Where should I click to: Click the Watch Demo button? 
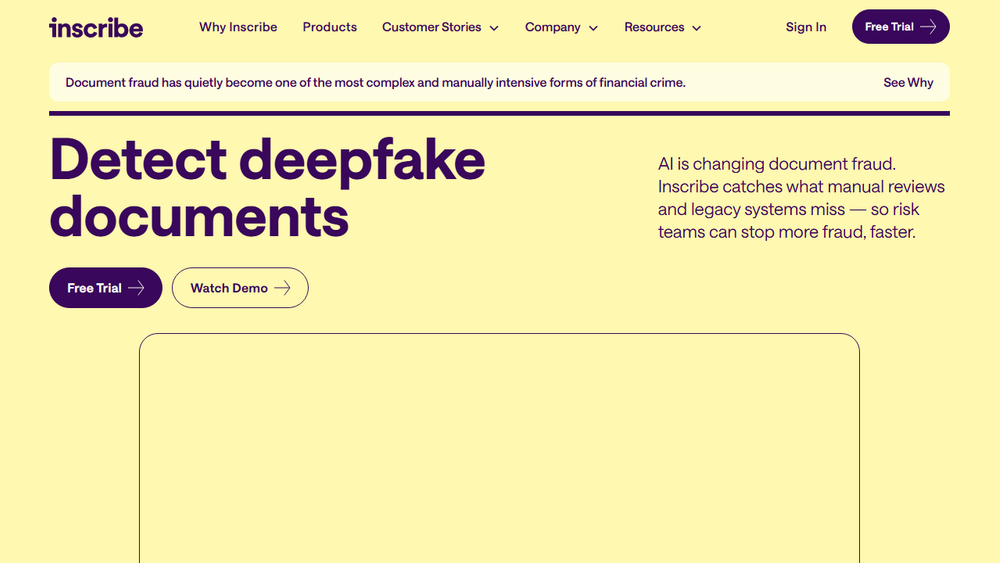pyautogui.click(x=240, y=288)
